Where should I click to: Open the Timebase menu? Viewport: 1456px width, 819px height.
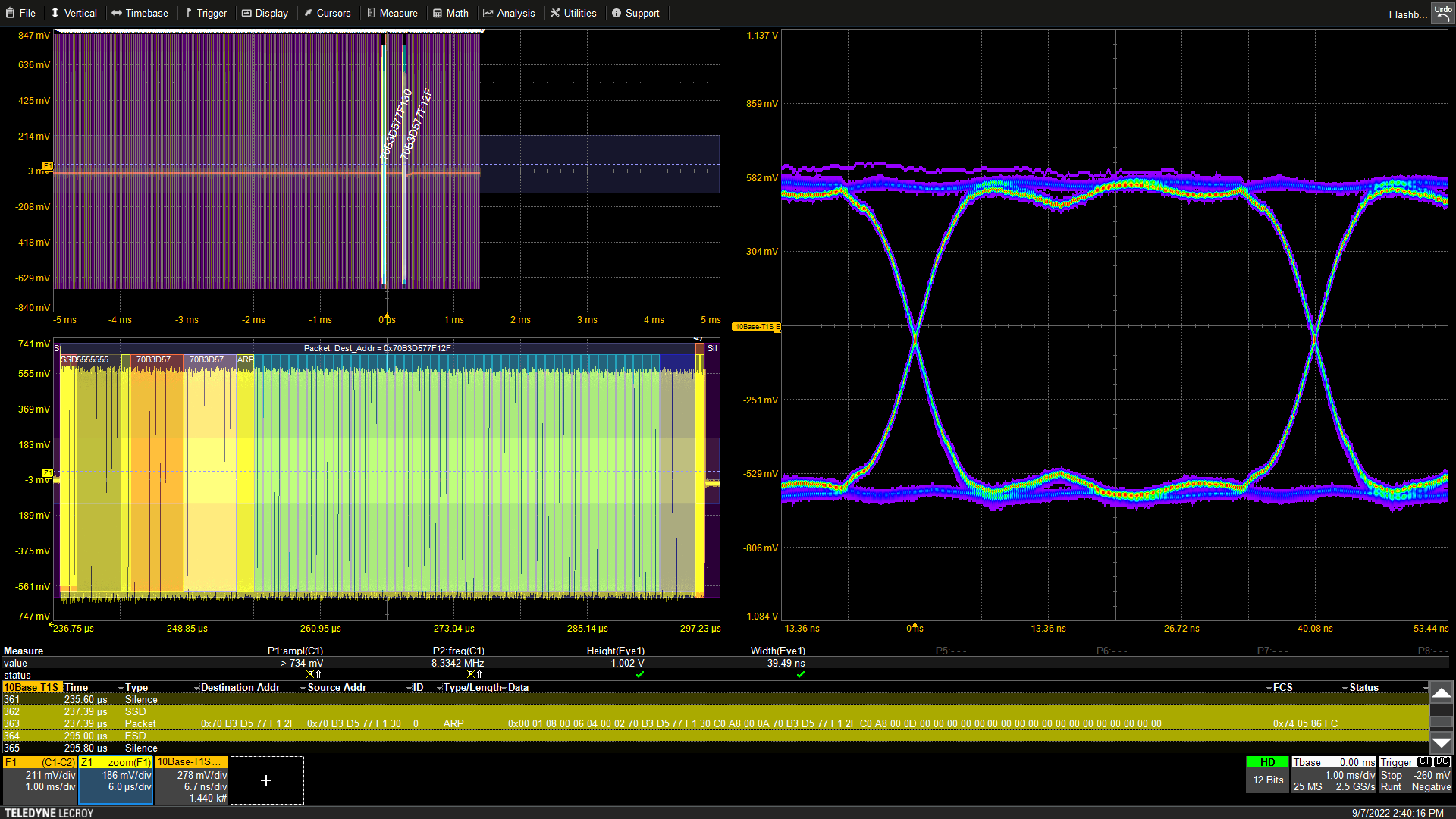click(x=140, y=13)
